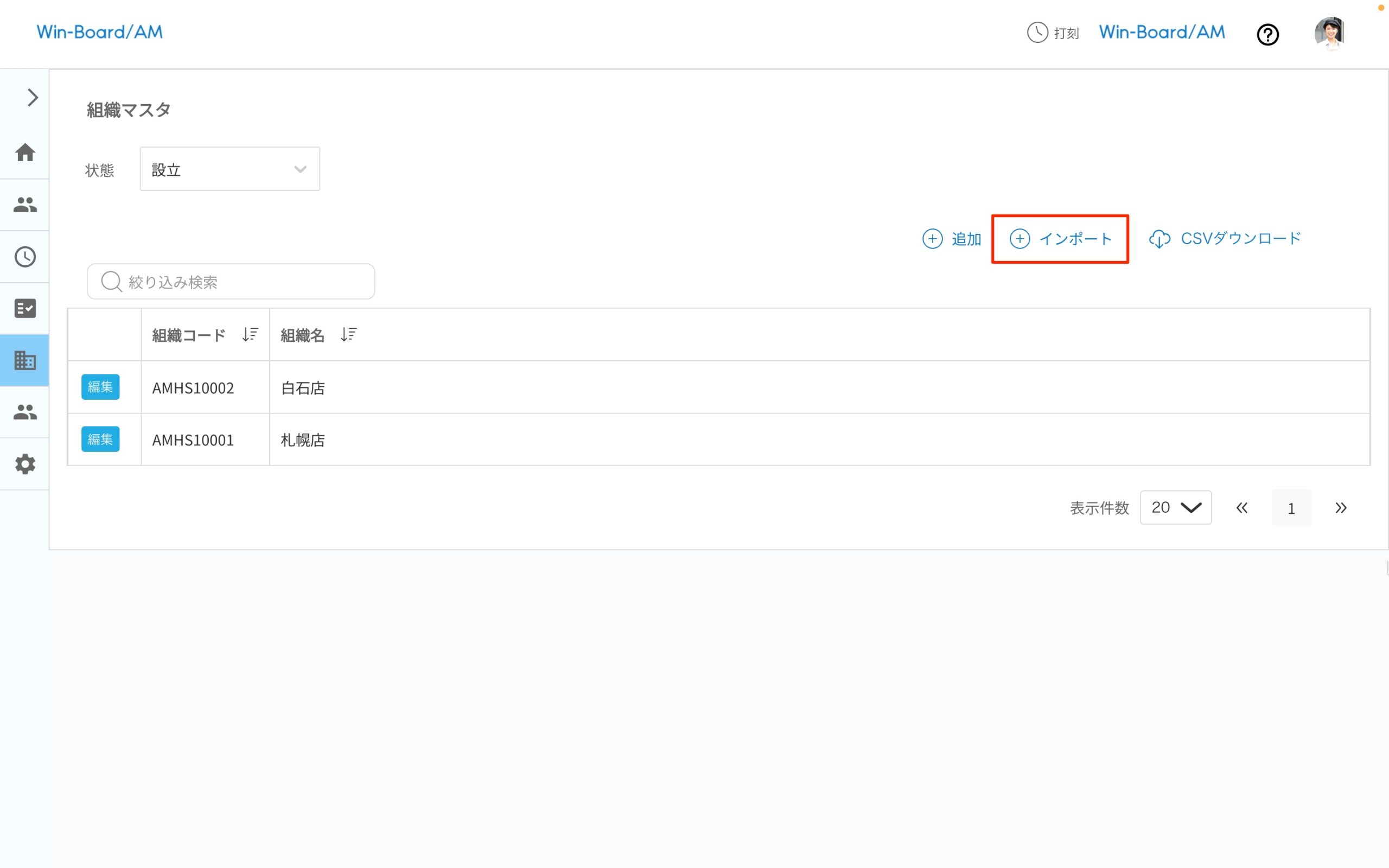
Task: Expand the 状態 status dropdown showing 設立
Action: [x=229, y=169]
